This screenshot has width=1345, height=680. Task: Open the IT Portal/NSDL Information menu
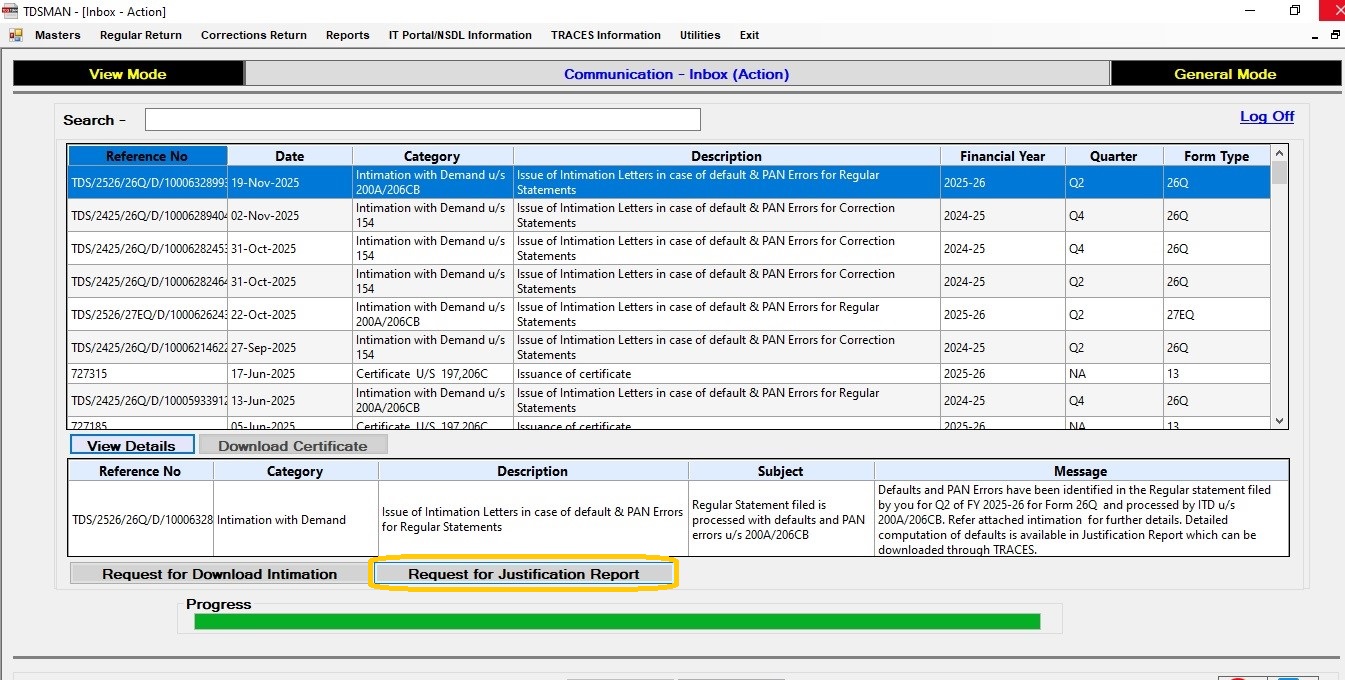click(x=460, y=35)
